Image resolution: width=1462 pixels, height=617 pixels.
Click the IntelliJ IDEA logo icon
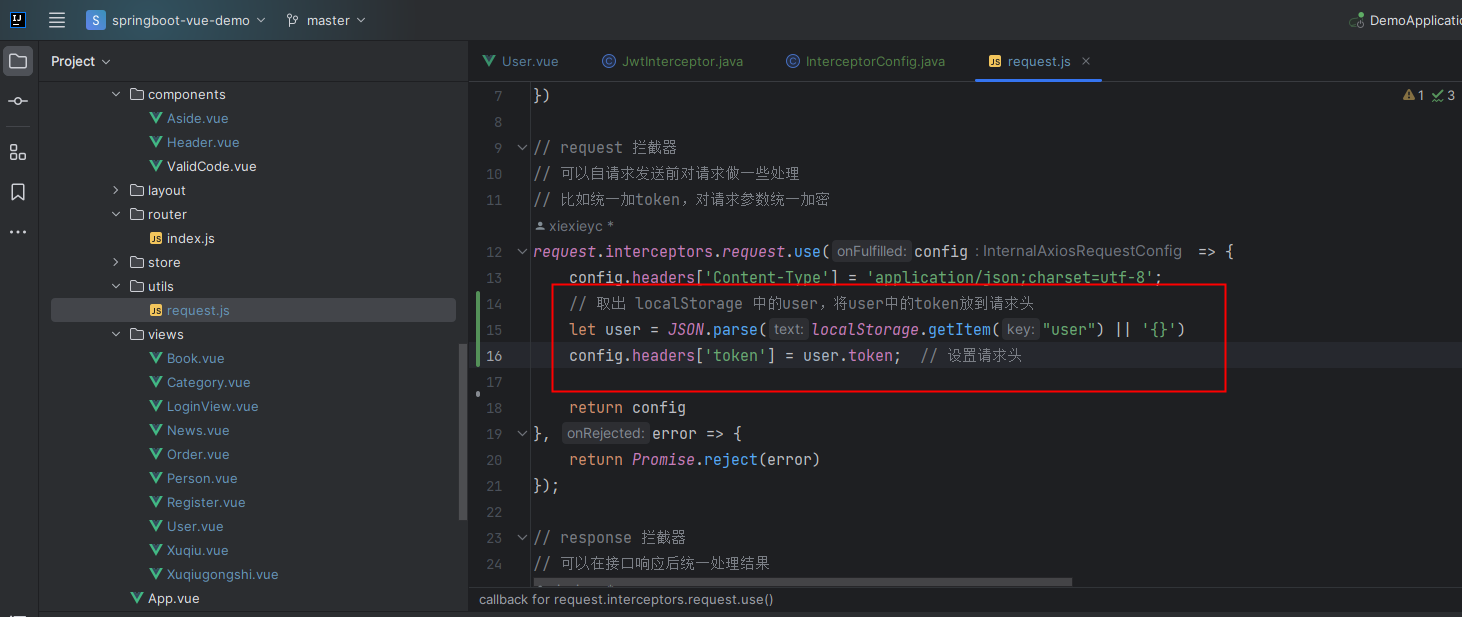17,19
